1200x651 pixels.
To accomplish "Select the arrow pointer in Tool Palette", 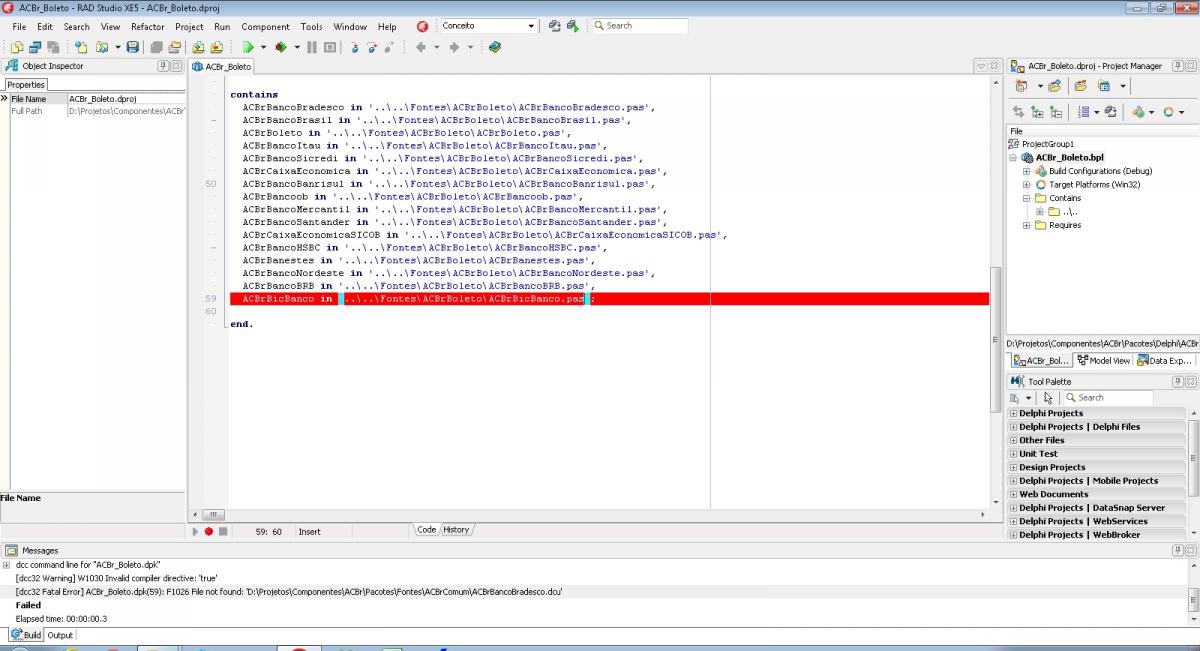I will (1048, 398).
